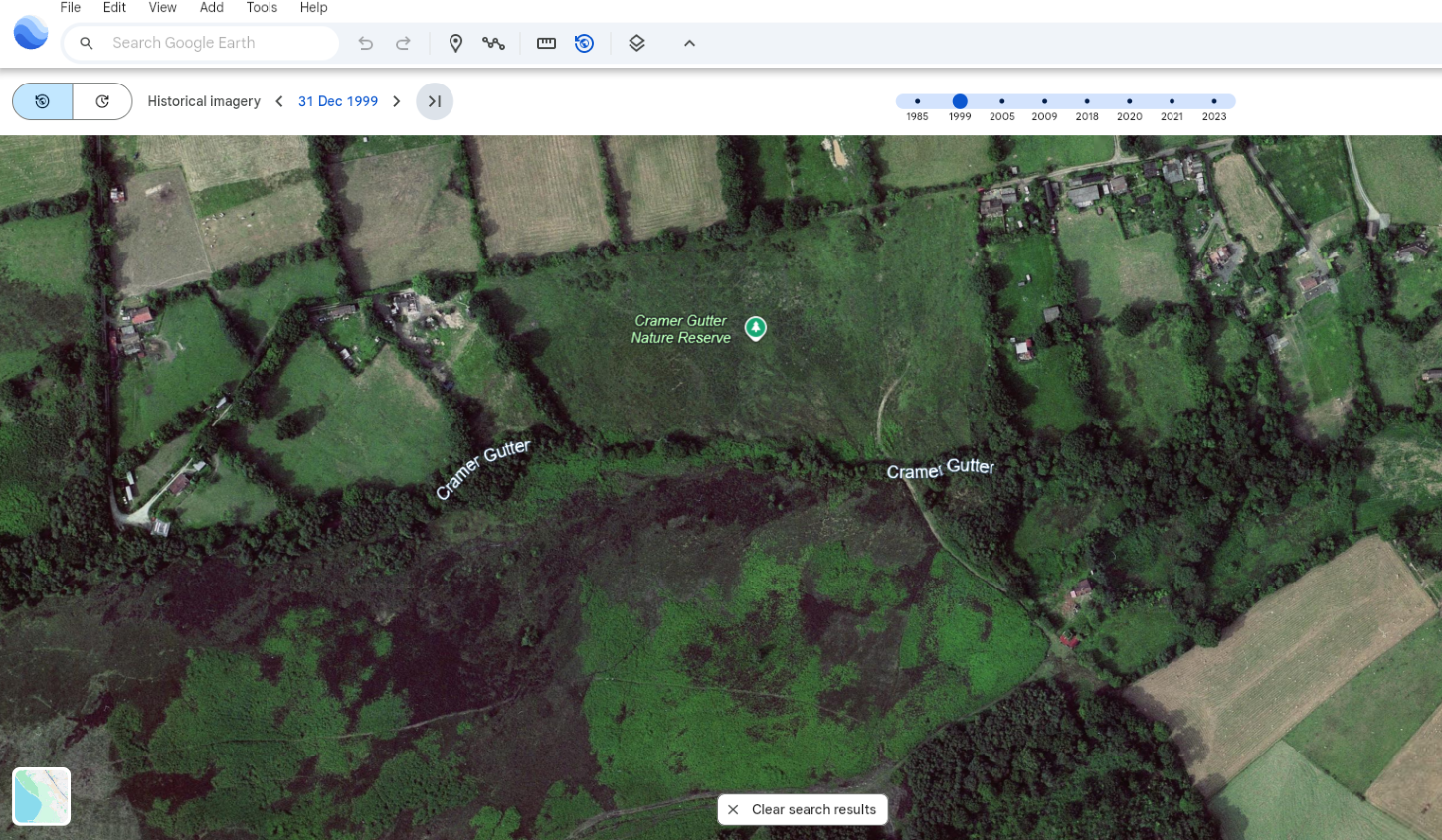Open the File menu
Viewport: 1442px width, 840px height.
tap(70, 8)
